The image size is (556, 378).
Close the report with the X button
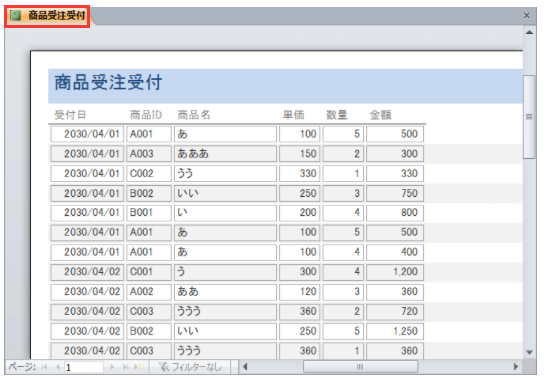point(527,15)
